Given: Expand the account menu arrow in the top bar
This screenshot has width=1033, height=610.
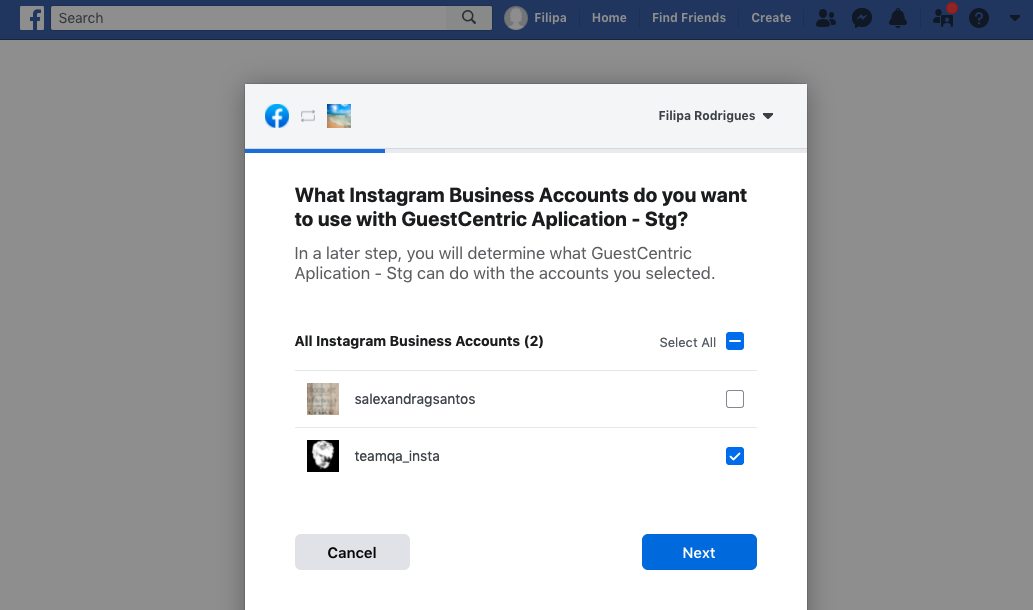Looking at the screenshot, I should click(1015, 18).
